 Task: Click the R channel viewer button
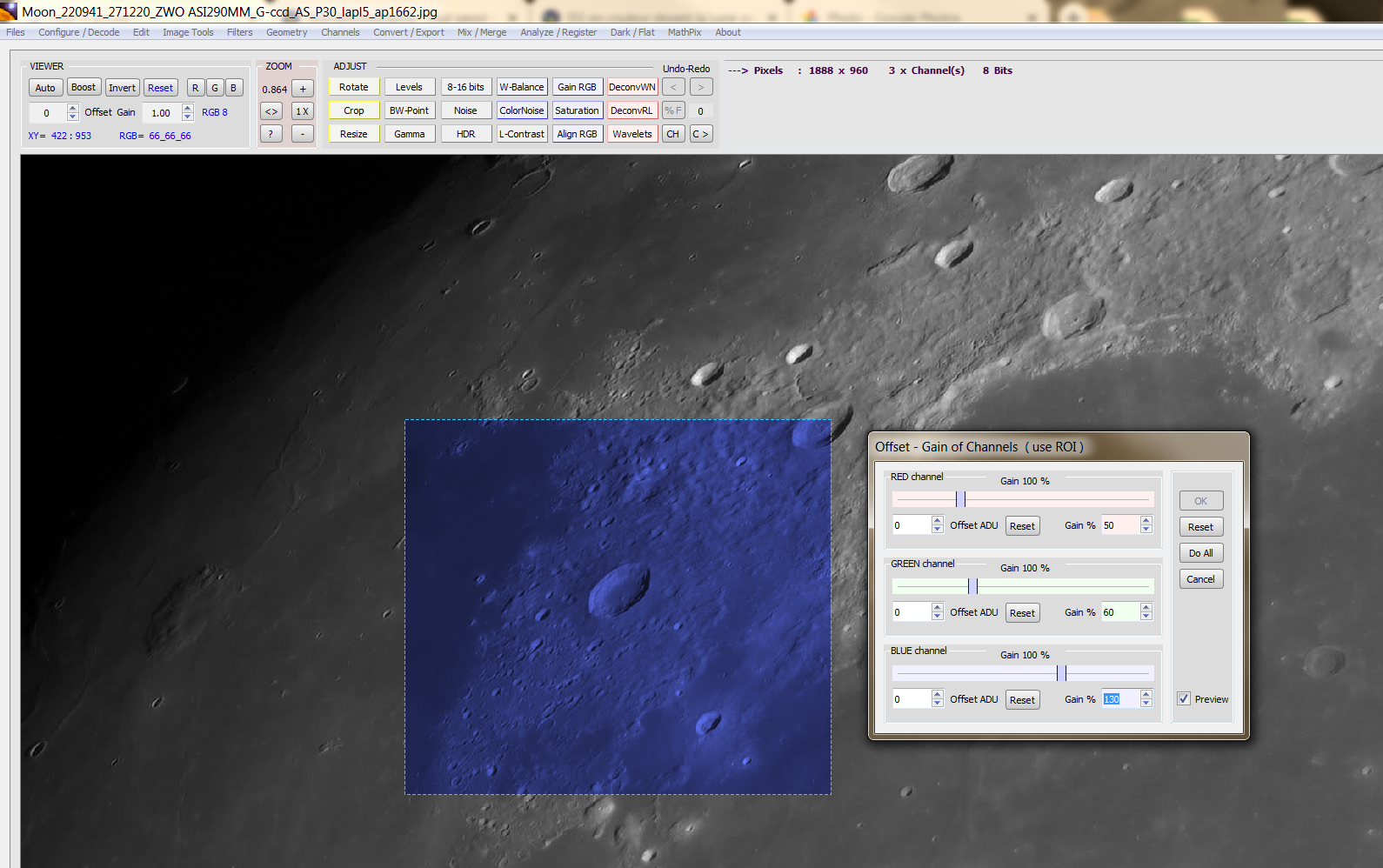click(196, 88)
